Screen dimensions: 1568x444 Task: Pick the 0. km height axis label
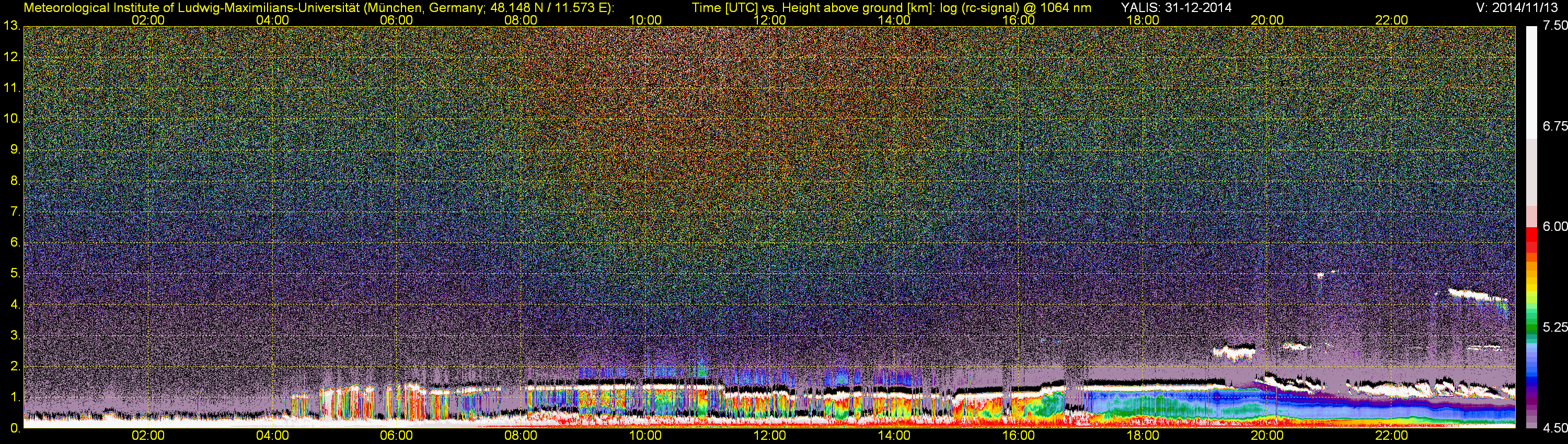click(x=15, y=428)
